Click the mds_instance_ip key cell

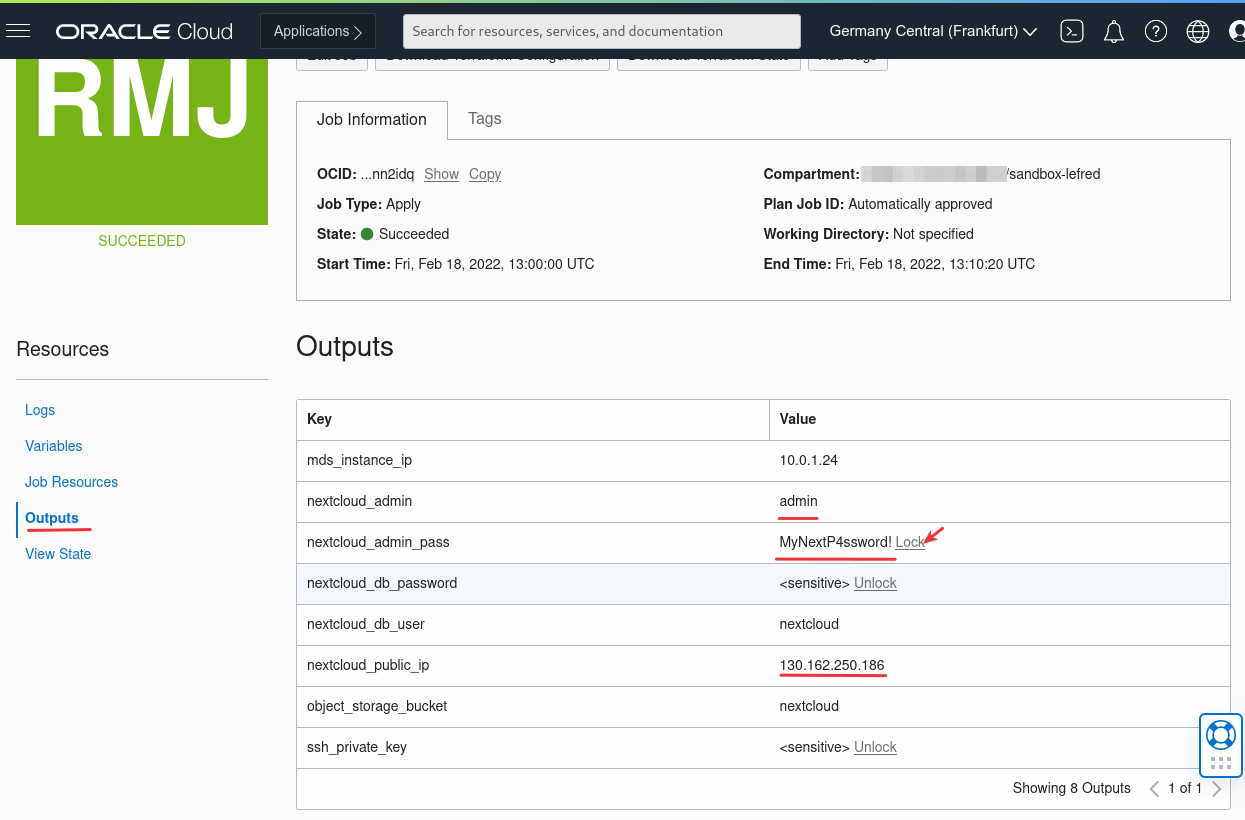533,460
